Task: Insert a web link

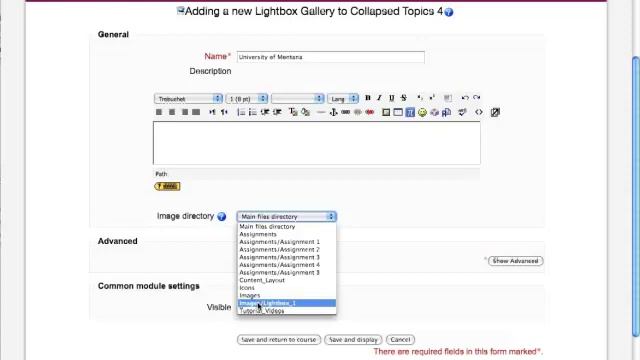Action: click(x=345, y=112)
